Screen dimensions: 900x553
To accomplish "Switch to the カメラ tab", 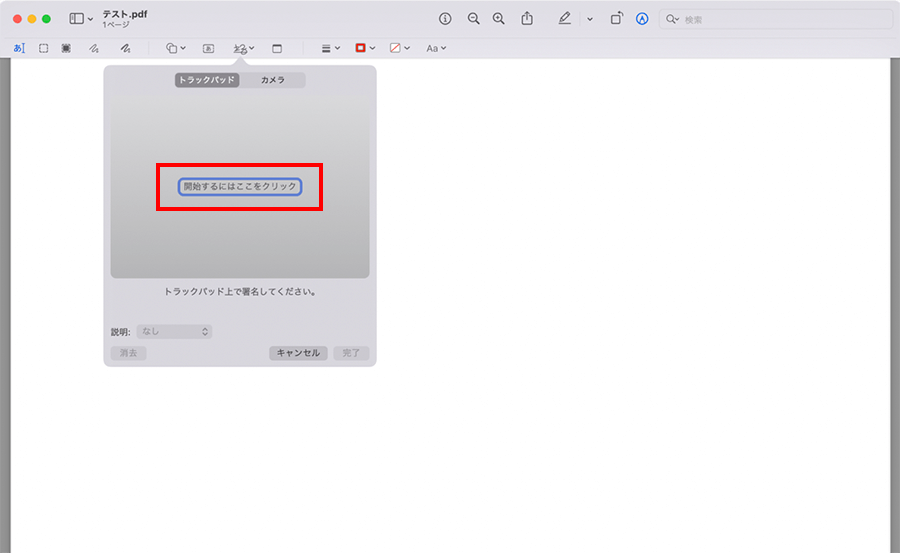I will click(x=273, y=80).
